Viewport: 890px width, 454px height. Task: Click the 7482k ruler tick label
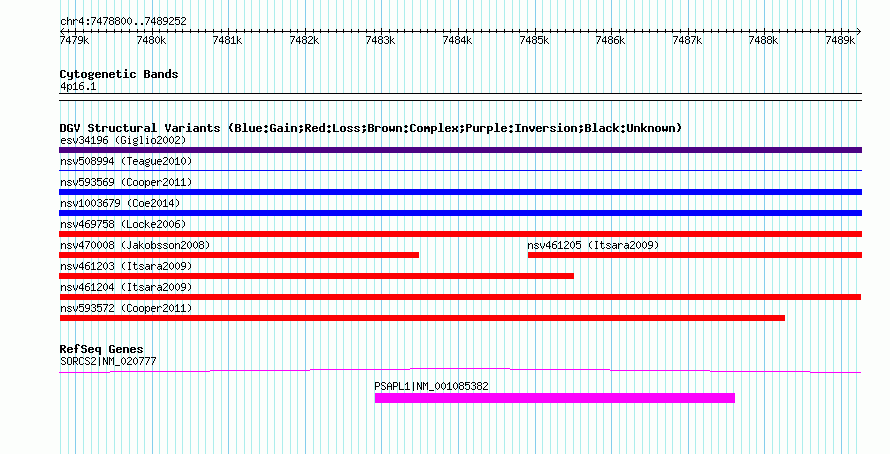(304, 40)
